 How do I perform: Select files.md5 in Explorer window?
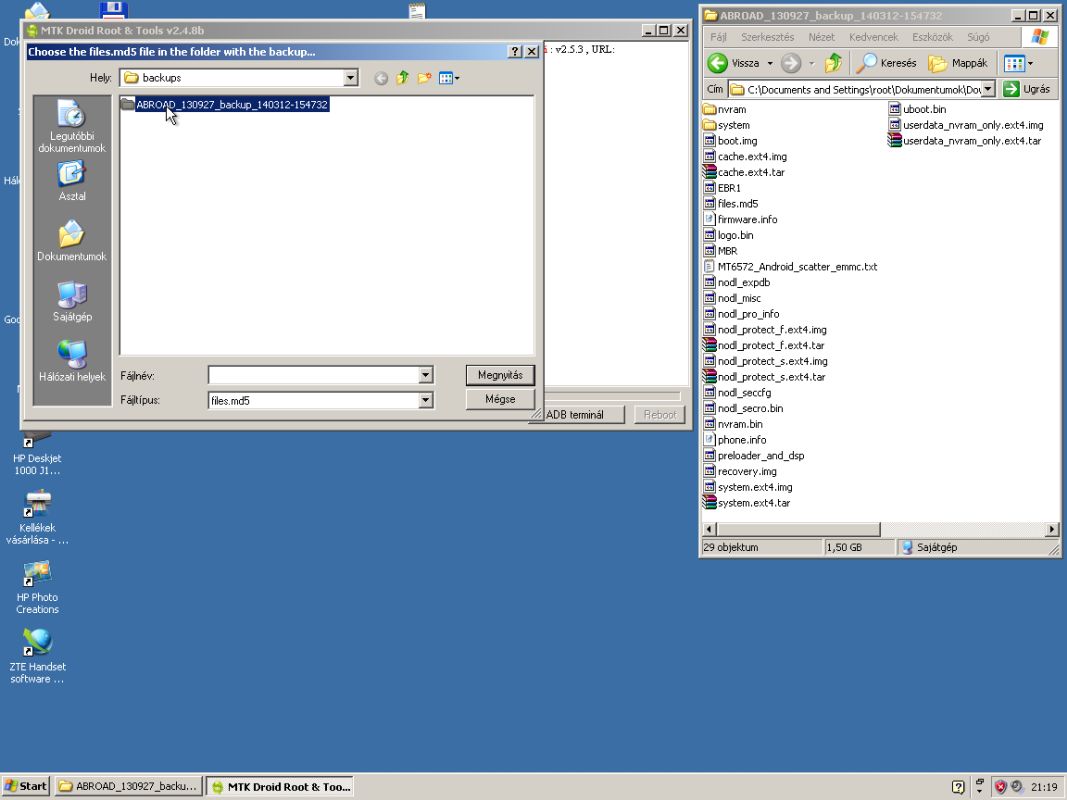tap(731, 203)
